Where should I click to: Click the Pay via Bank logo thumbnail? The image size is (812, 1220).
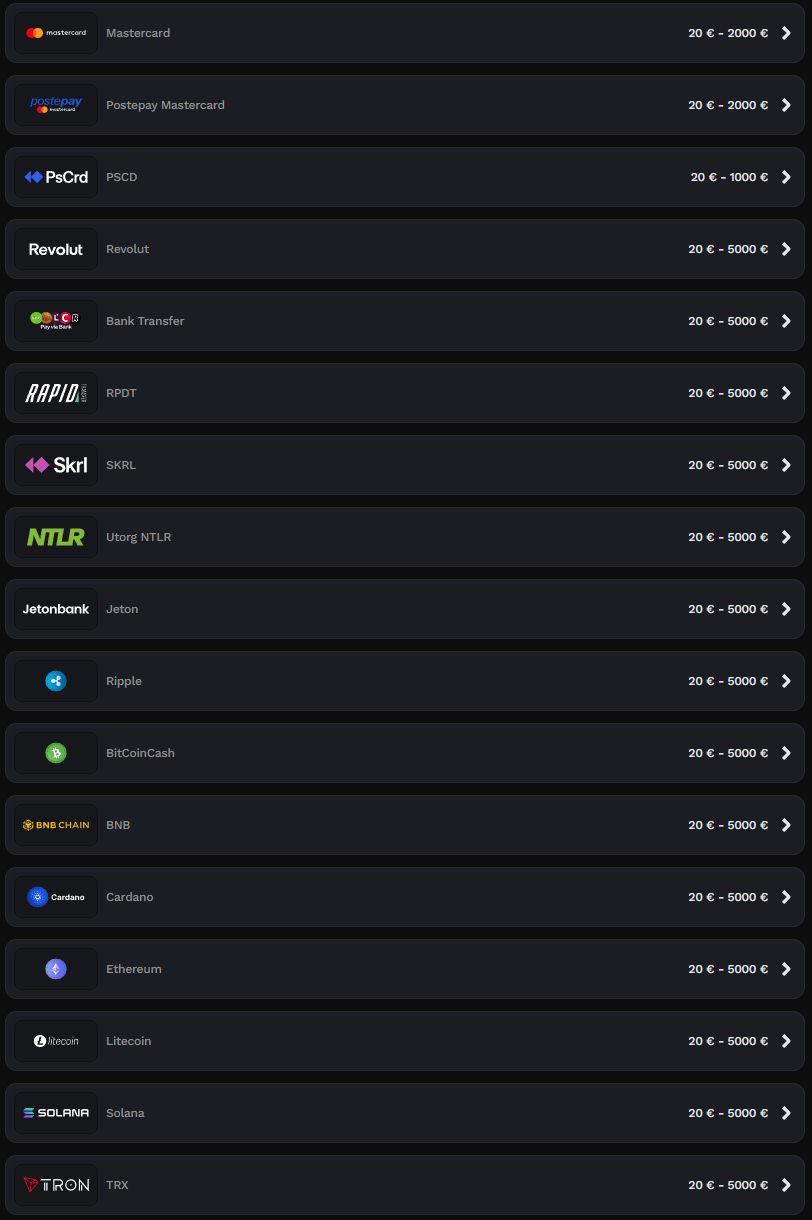56,321
